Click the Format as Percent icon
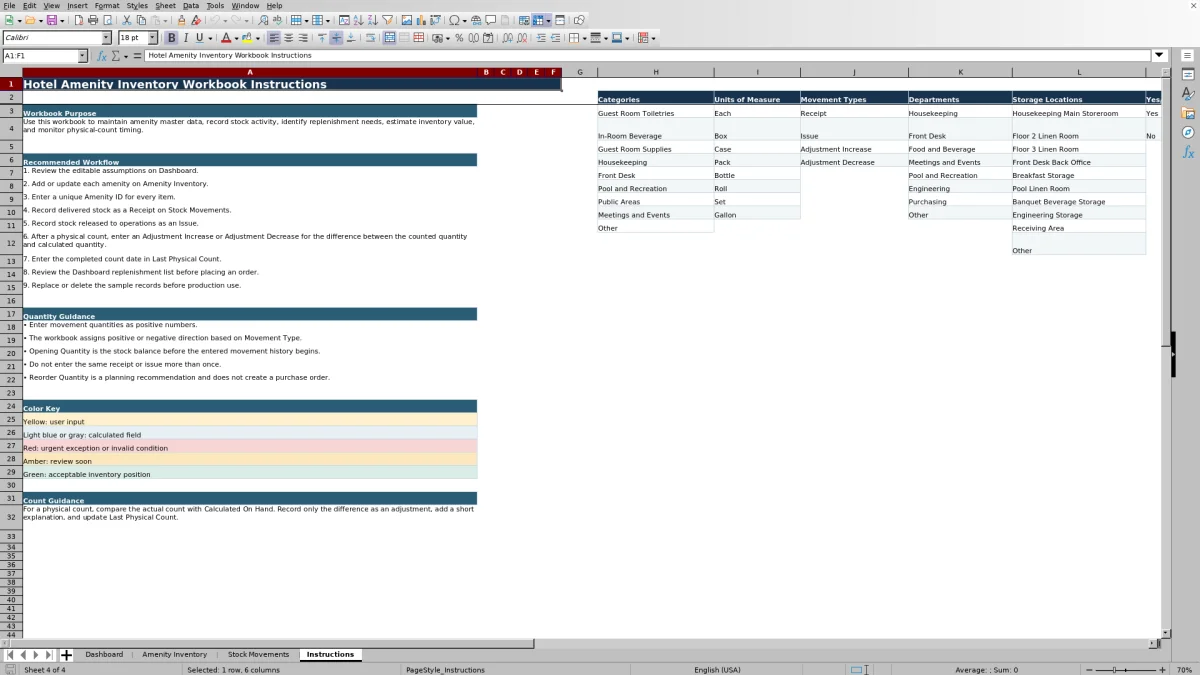Image resolution: width=1200 pixels, height=675 pixels. [x=459, y=38]
